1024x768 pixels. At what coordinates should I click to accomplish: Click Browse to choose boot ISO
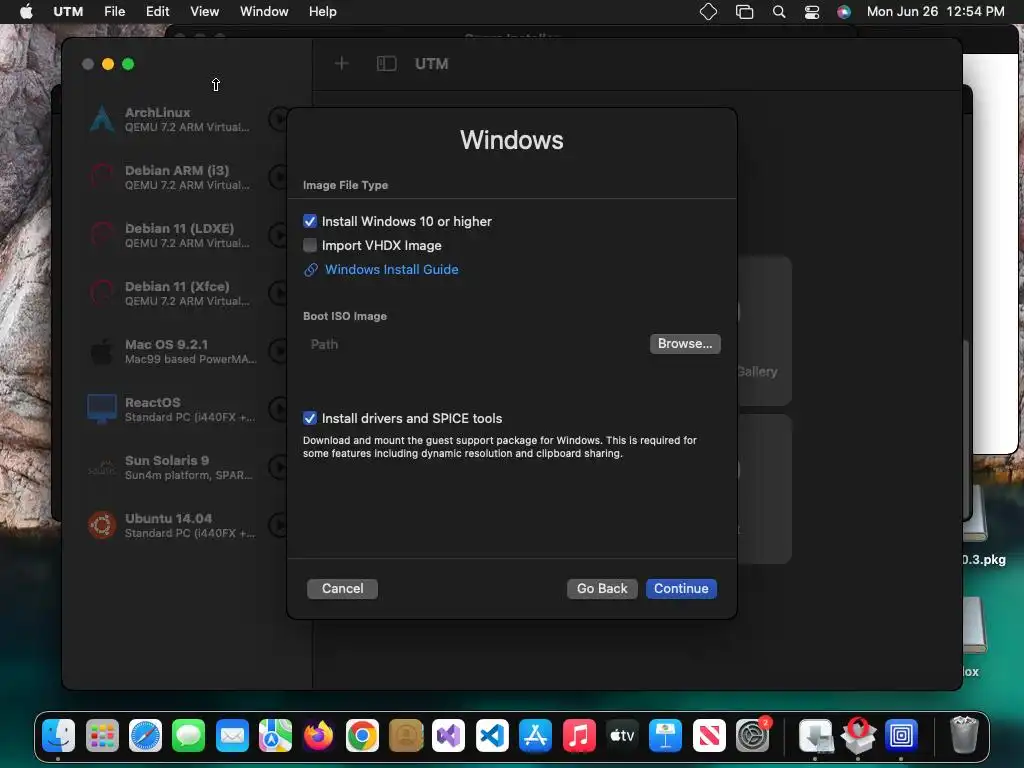tap(685, 344)
